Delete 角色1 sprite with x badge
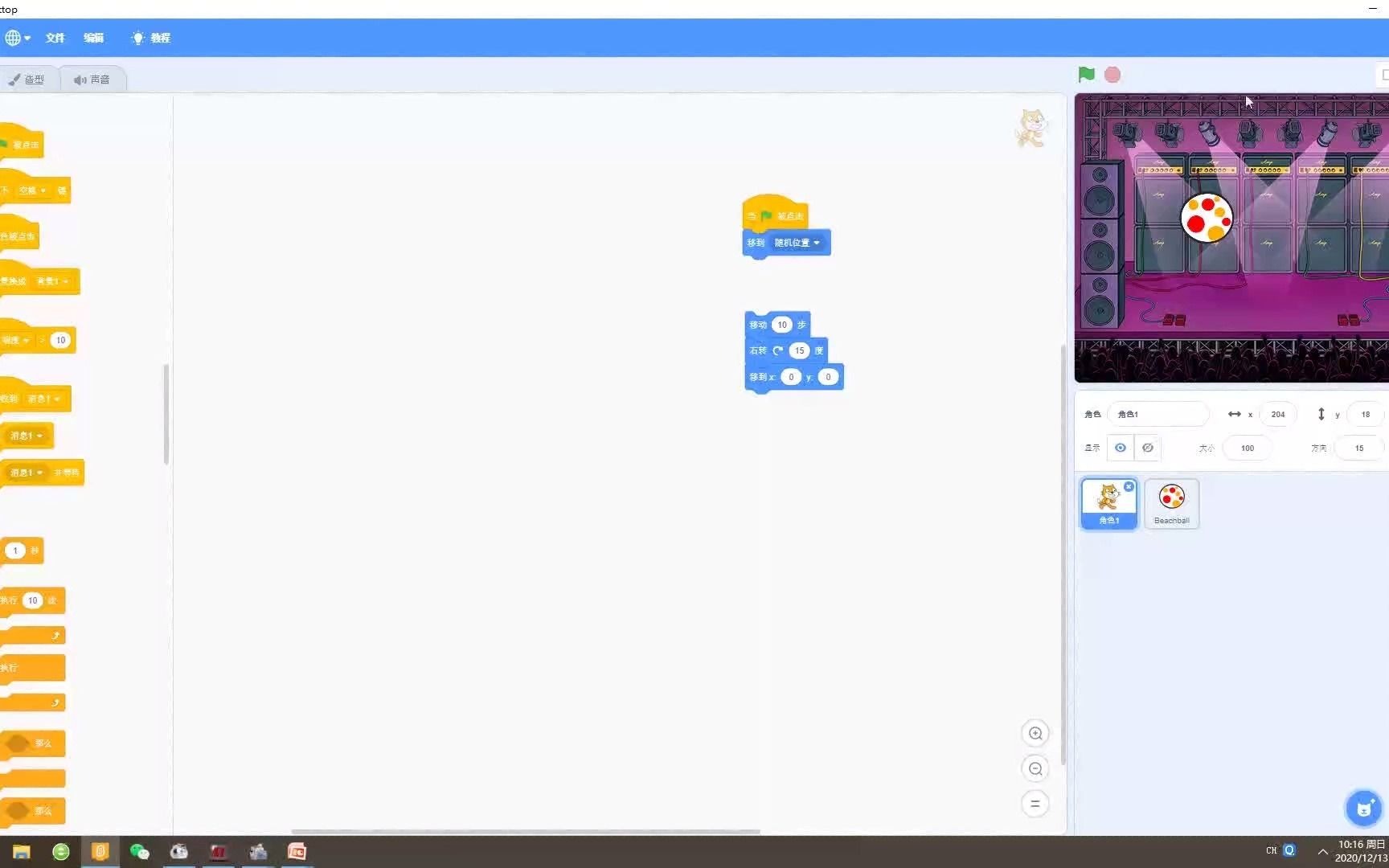The width and height of the screenshot is (1389, 868). [1129, 486]
